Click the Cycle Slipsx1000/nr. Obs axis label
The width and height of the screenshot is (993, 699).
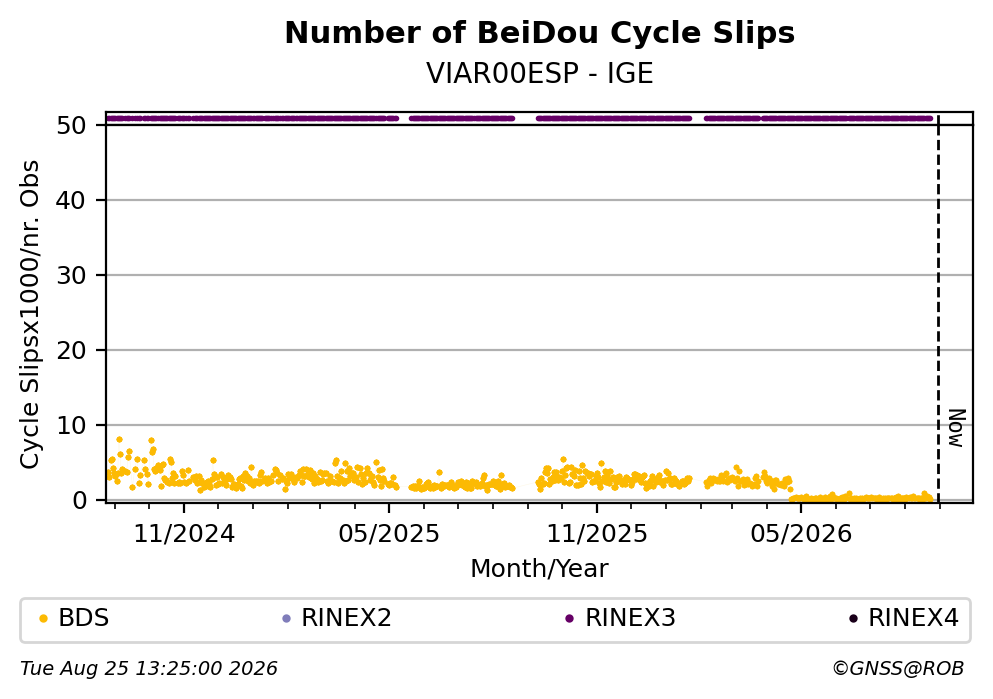coord(30,315)
